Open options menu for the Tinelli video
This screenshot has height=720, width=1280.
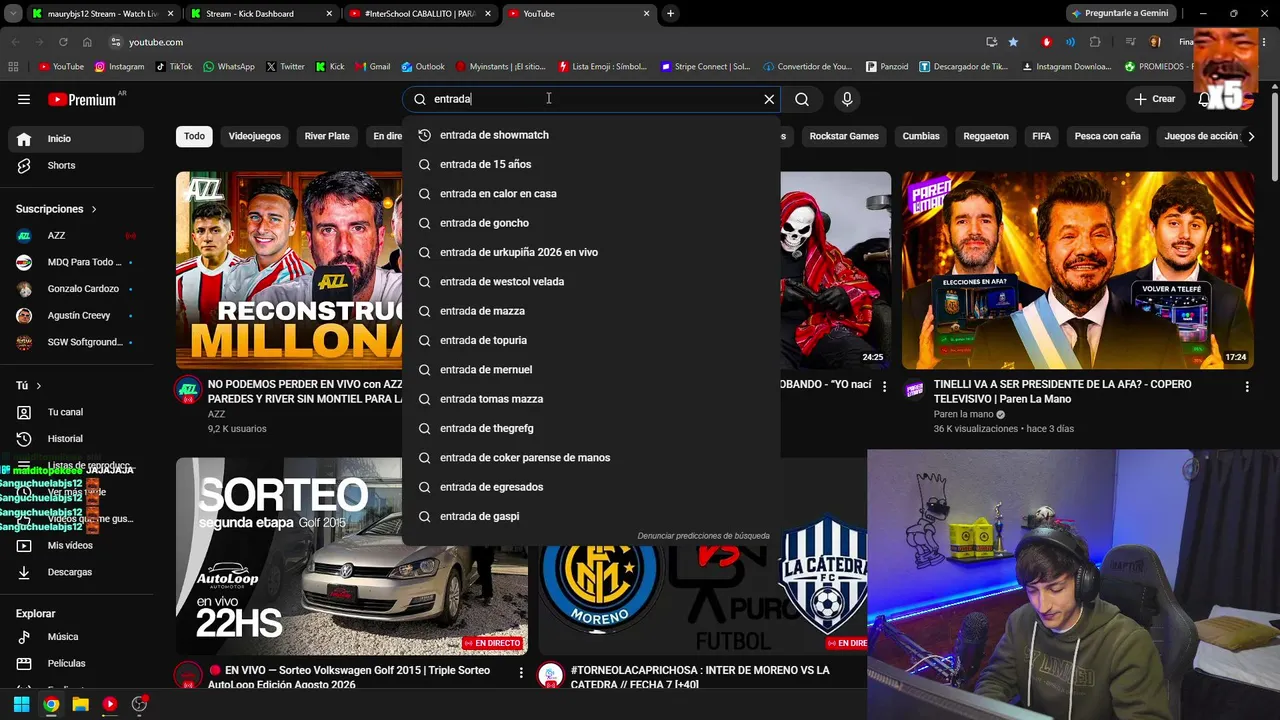point(1247,386)
